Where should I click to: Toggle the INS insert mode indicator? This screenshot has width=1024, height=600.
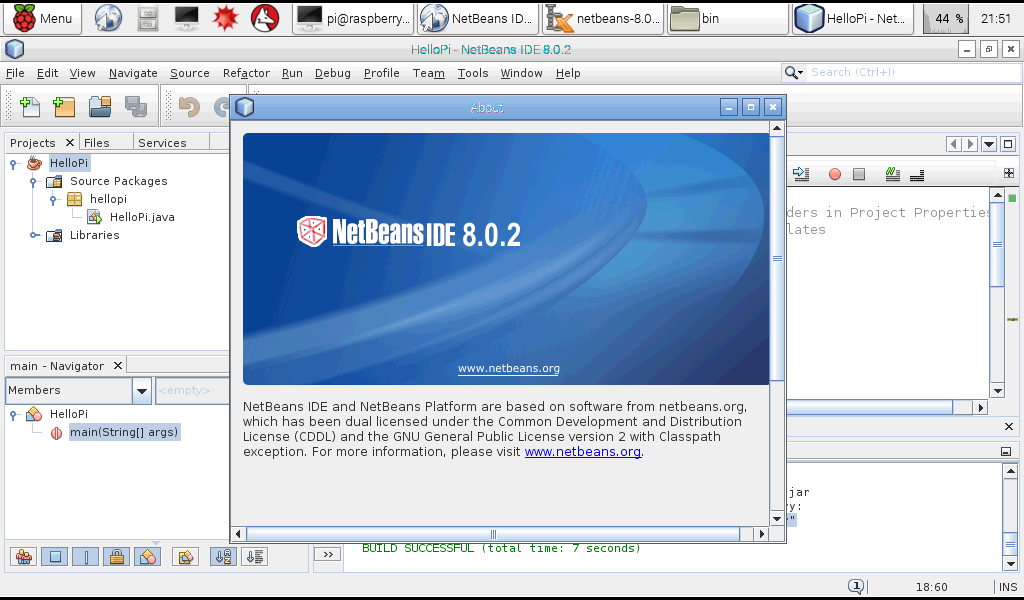(x=1008, y=587)
